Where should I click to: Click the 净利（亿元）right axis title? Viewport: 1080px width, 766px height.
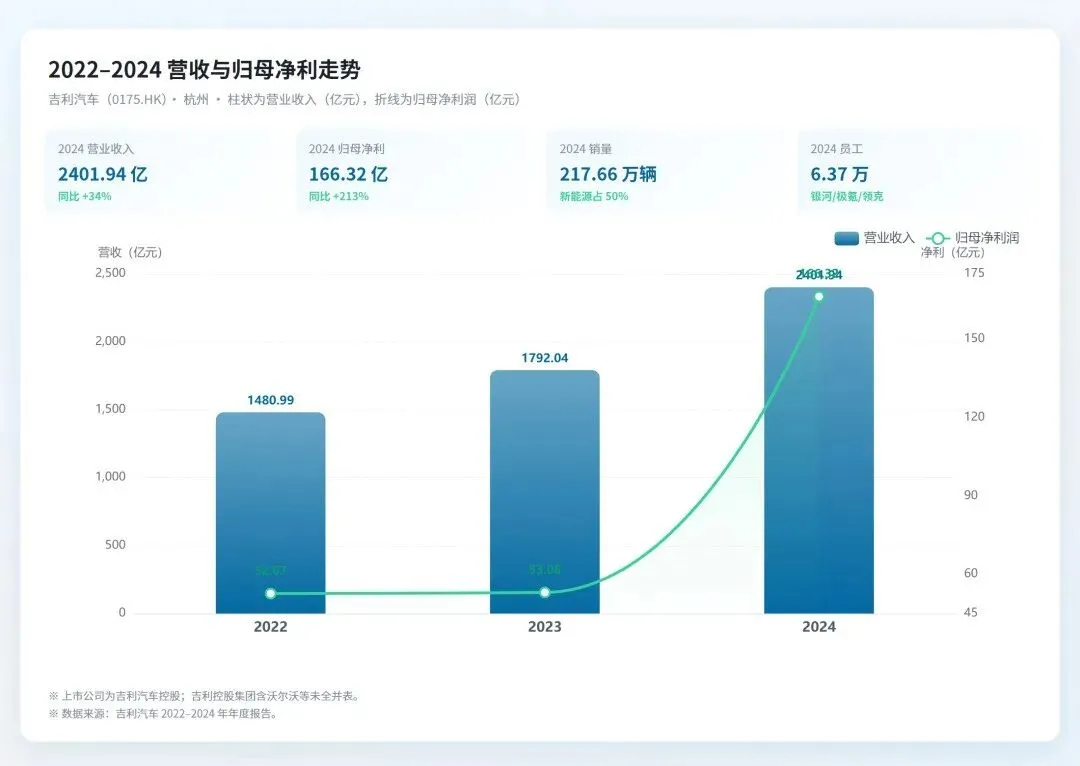[x=953, y=253]
